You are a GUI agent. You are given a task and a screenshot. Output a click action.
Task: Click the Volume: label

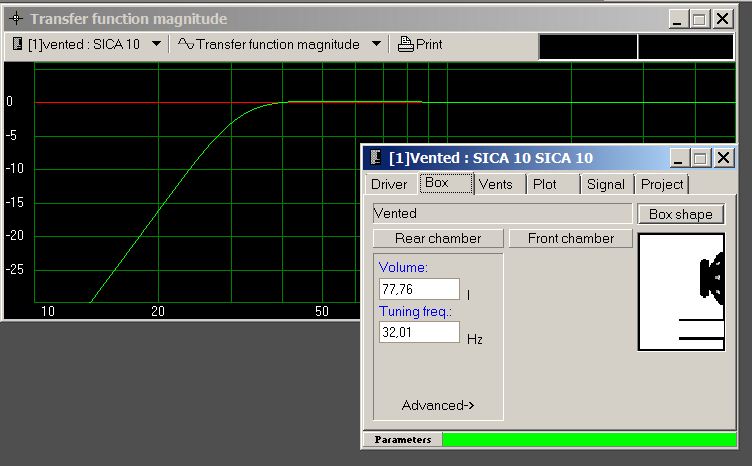tap(403, 267)
